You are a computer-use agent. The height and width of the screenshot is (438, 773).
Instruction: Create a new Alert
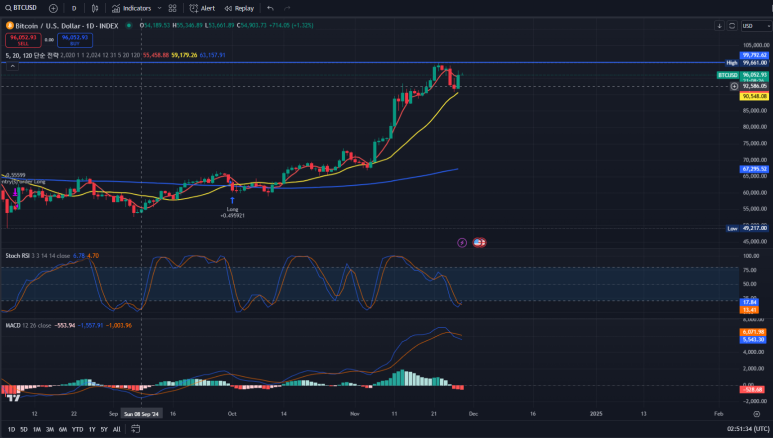202,8
